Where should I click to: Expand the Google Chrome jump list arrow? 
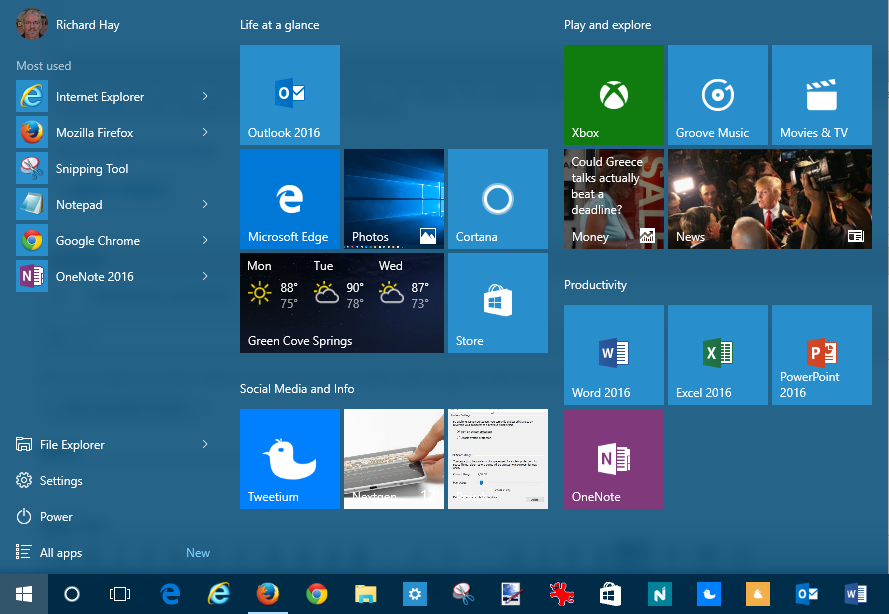pos(205,241)
